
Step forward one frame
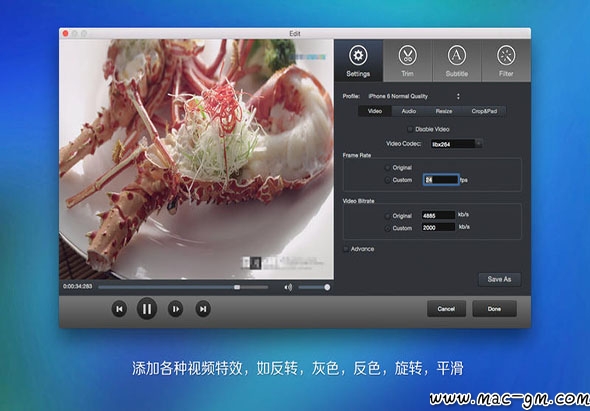point(175,309)
